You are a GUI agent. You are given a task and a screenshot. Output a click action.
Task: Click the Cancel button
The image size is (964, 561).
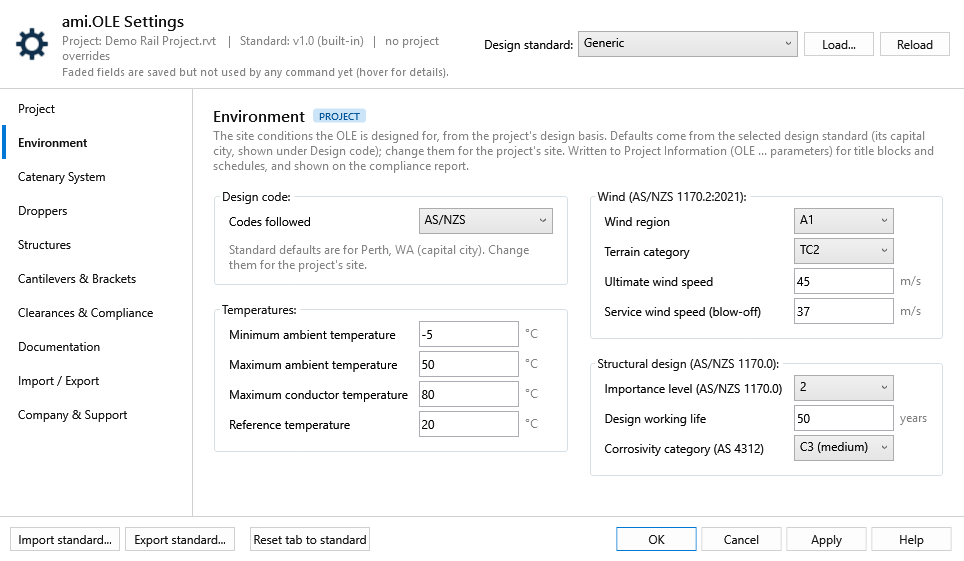point(741,539)
